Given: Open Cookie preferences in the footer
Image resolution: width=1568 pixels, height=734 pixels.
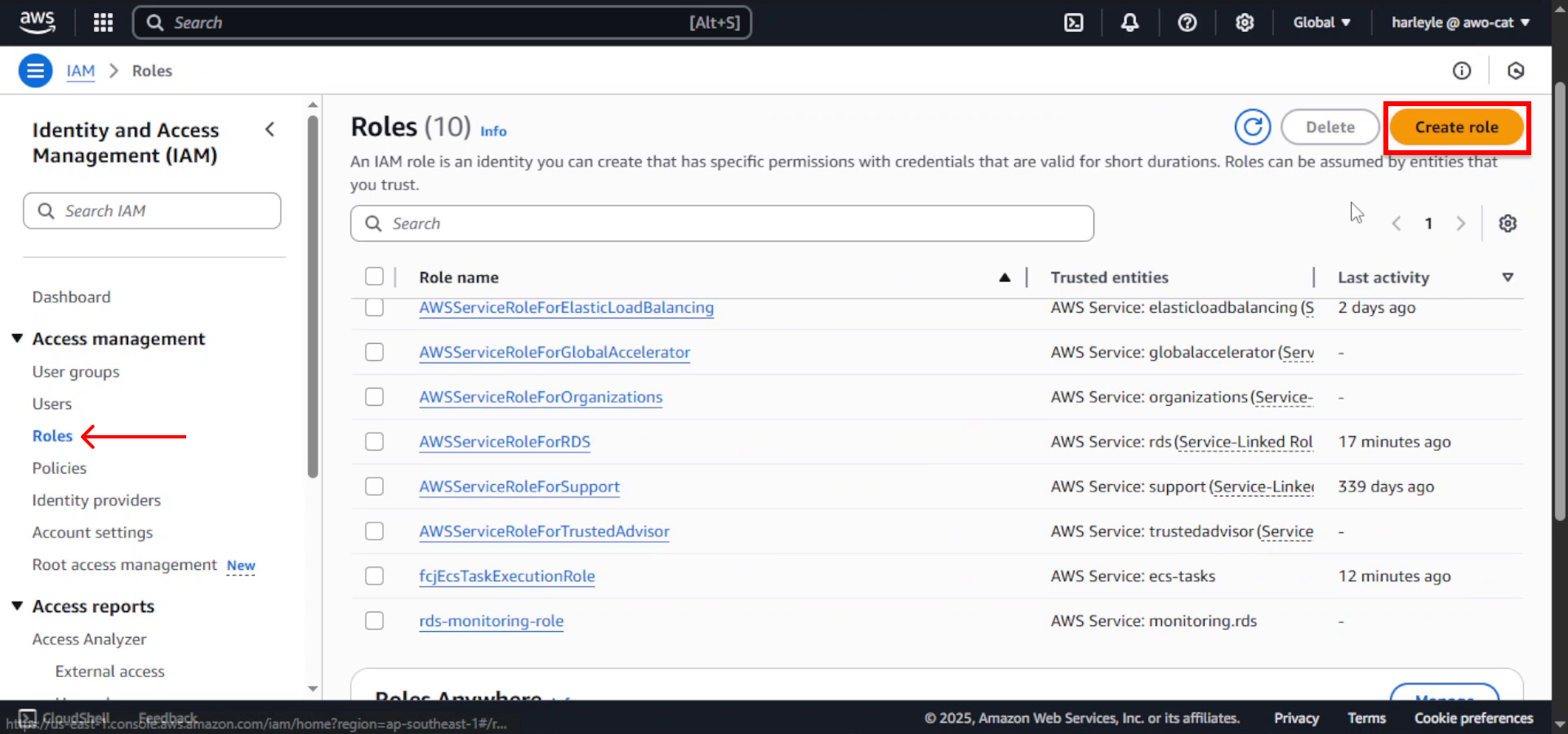Looking at the screenshot, I should (x=1473, y=718).
